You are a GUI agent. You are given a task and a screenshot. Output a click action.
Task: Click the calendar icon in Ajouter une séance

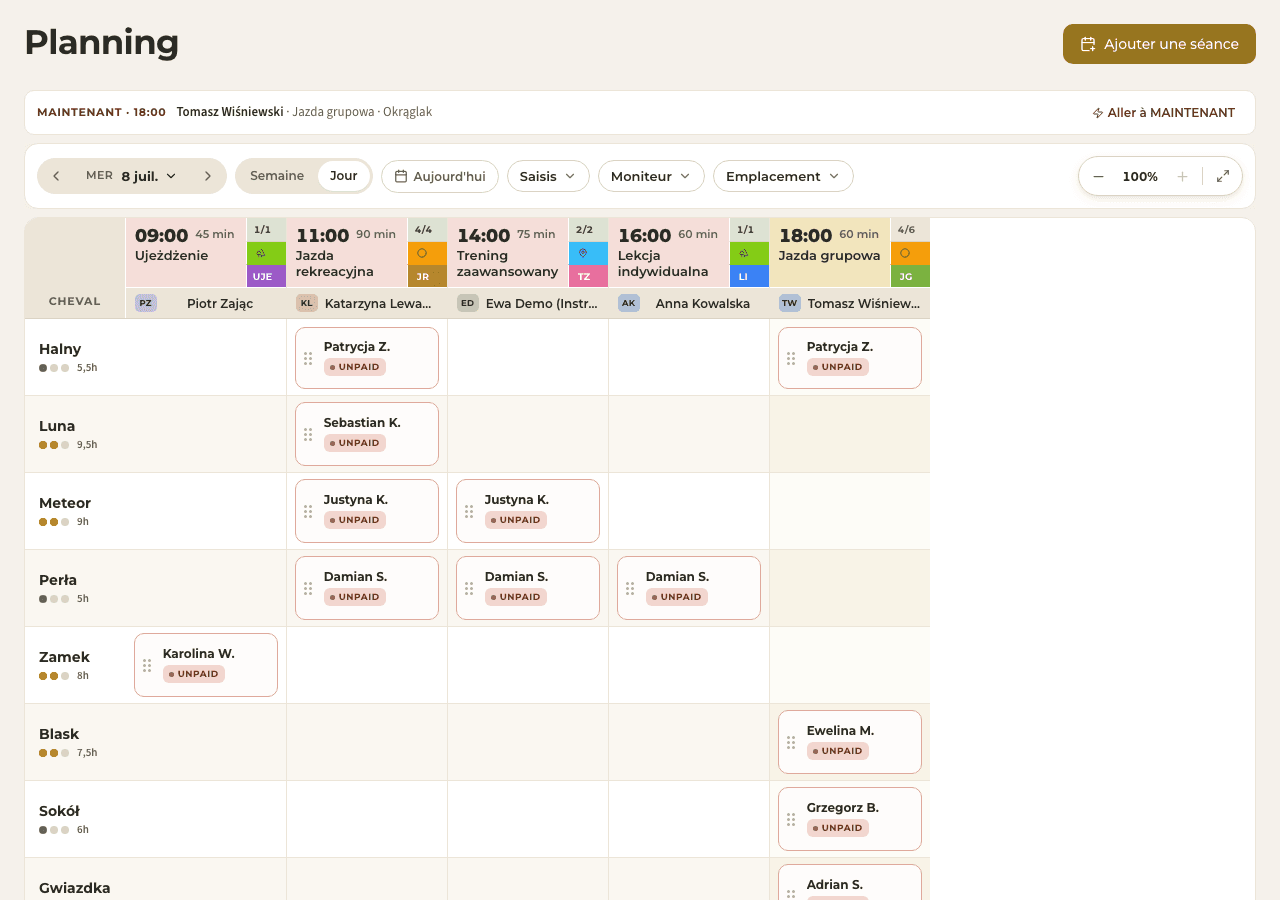coord(1088,44)
